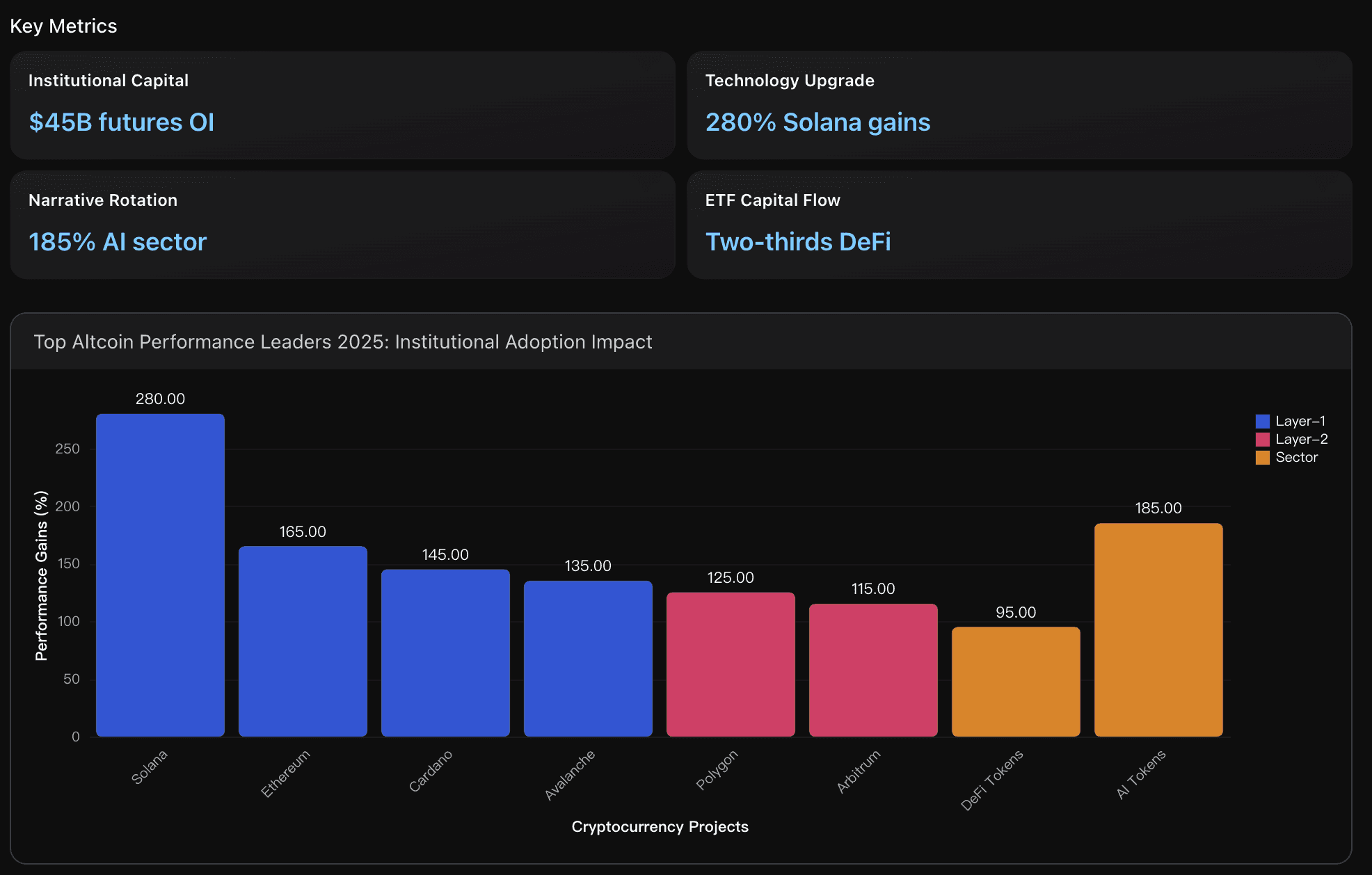Toggle the Sector legend label
The width and height of the screenshot is (1372, 875).
[x=1297, y=457]
